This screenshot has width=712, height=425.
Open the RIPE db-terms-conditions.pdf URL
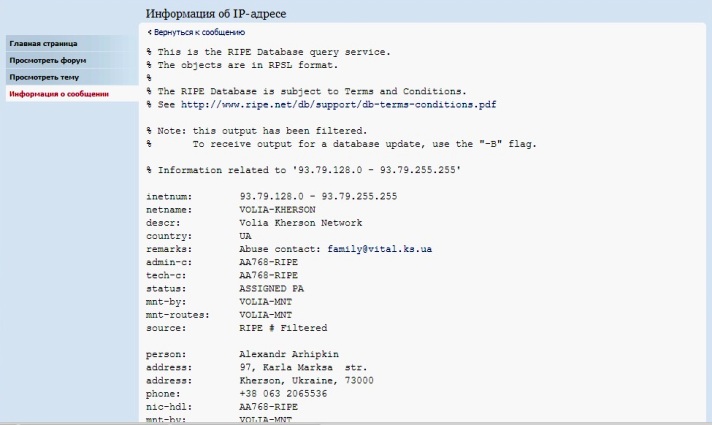[x=338, y=104]
